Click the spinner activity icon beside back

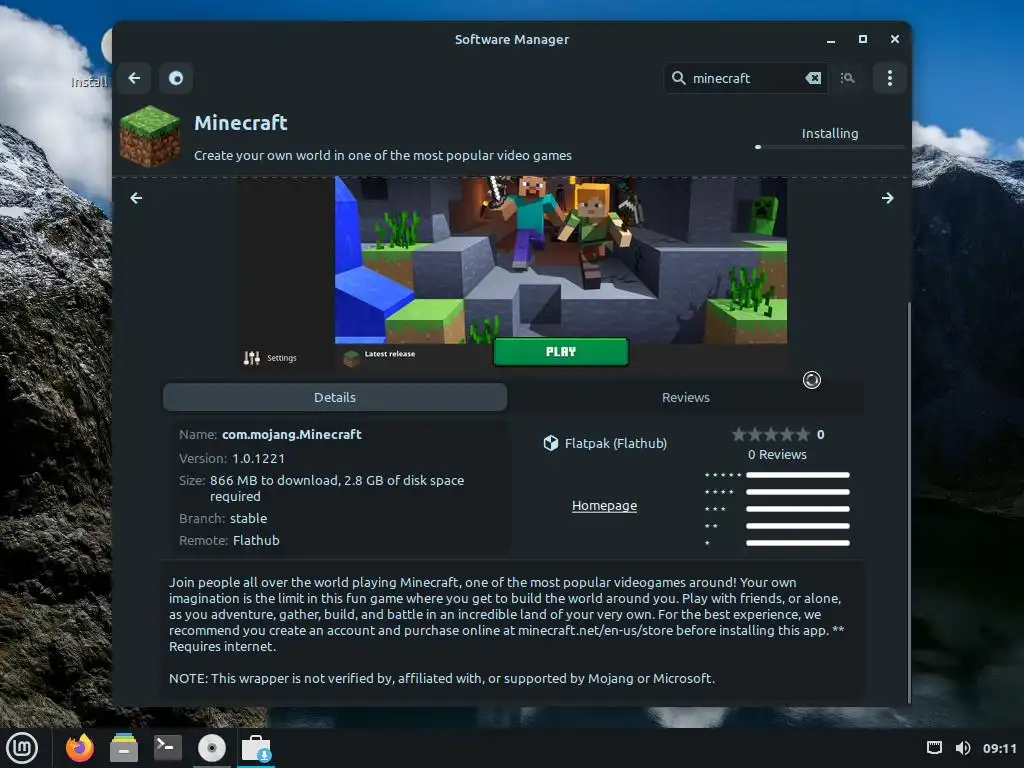point(176,78)
